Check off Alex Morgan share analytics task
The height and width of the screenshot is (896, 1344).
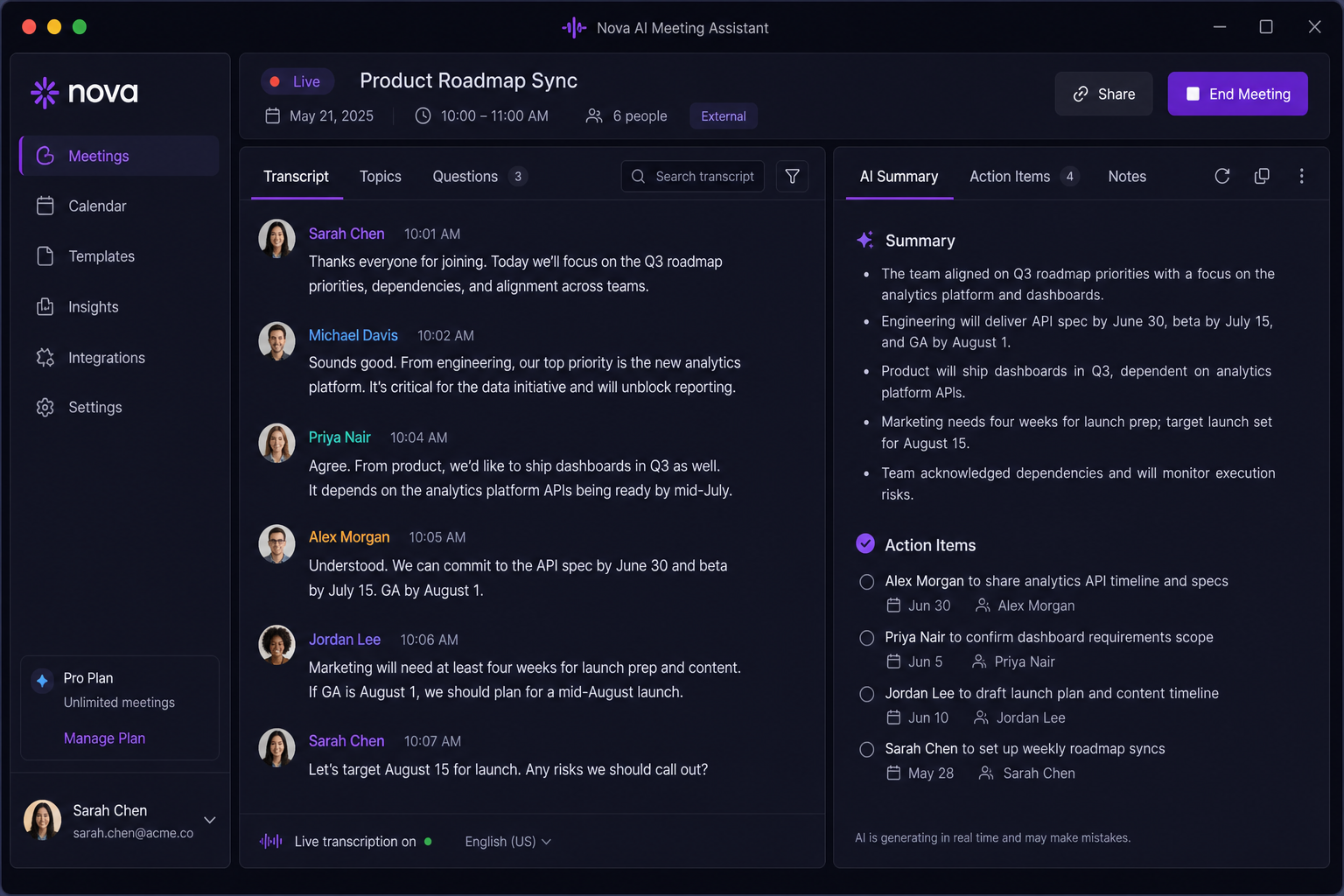[867, 582]
